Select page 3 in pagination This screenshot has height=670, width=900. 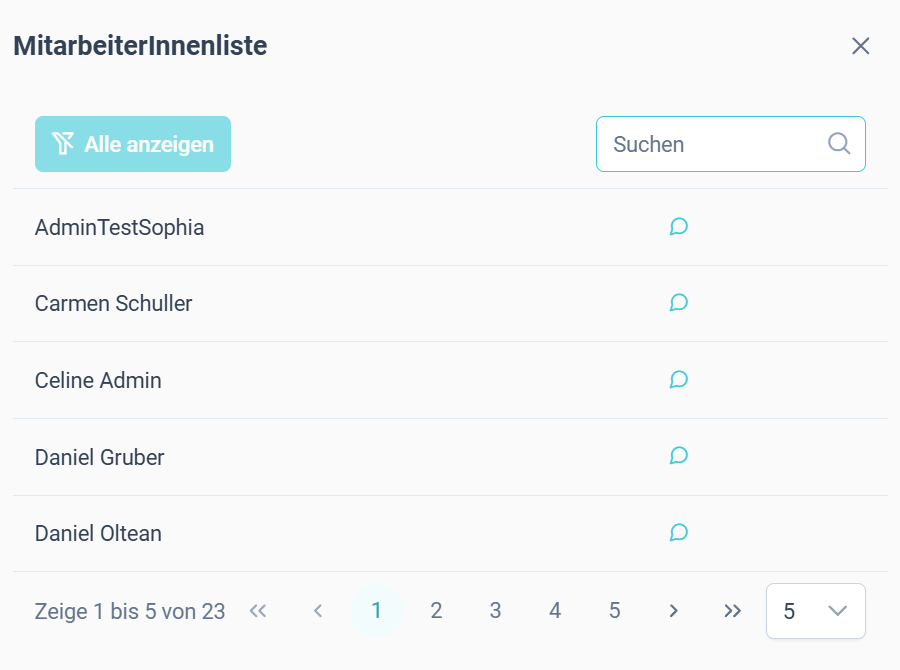(495, 611)
